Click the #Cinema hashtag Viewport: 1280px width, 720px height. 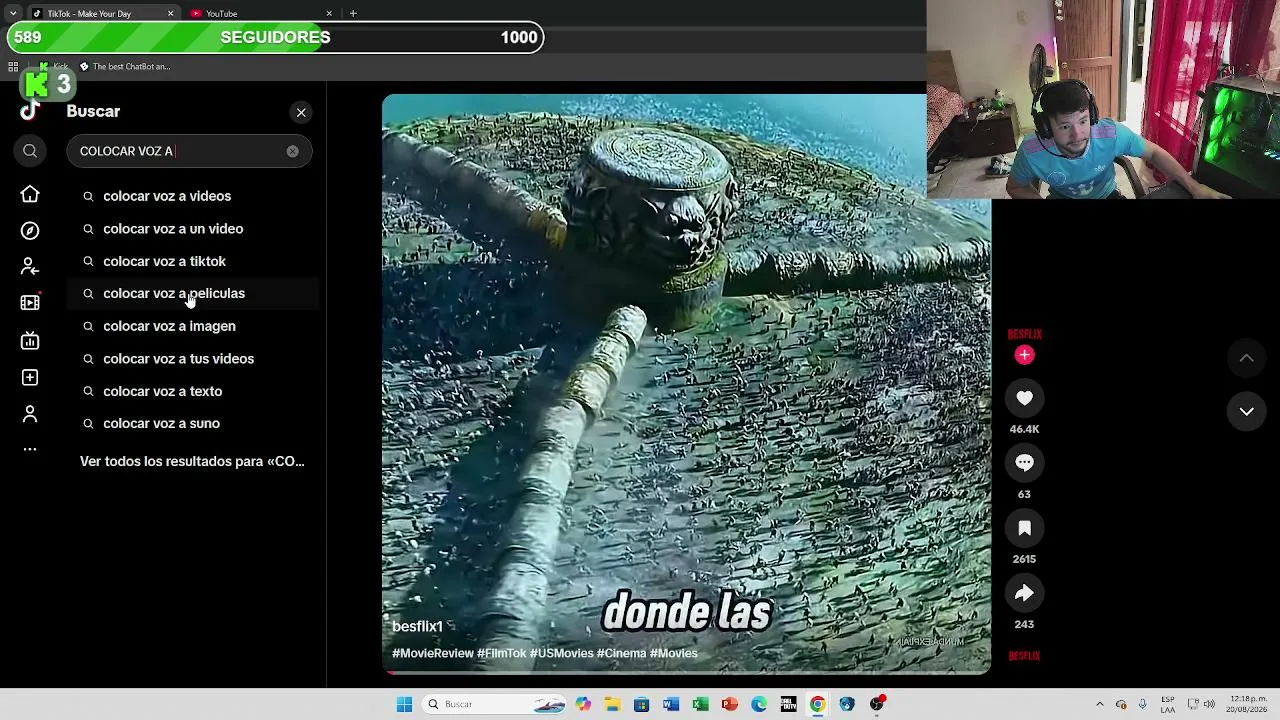click(x=621, y=653)
